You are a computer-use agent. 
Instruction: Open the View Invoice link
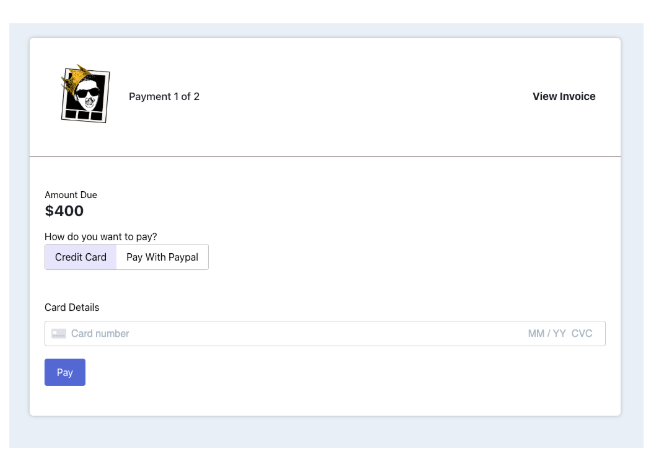click(x=563, y=97)
